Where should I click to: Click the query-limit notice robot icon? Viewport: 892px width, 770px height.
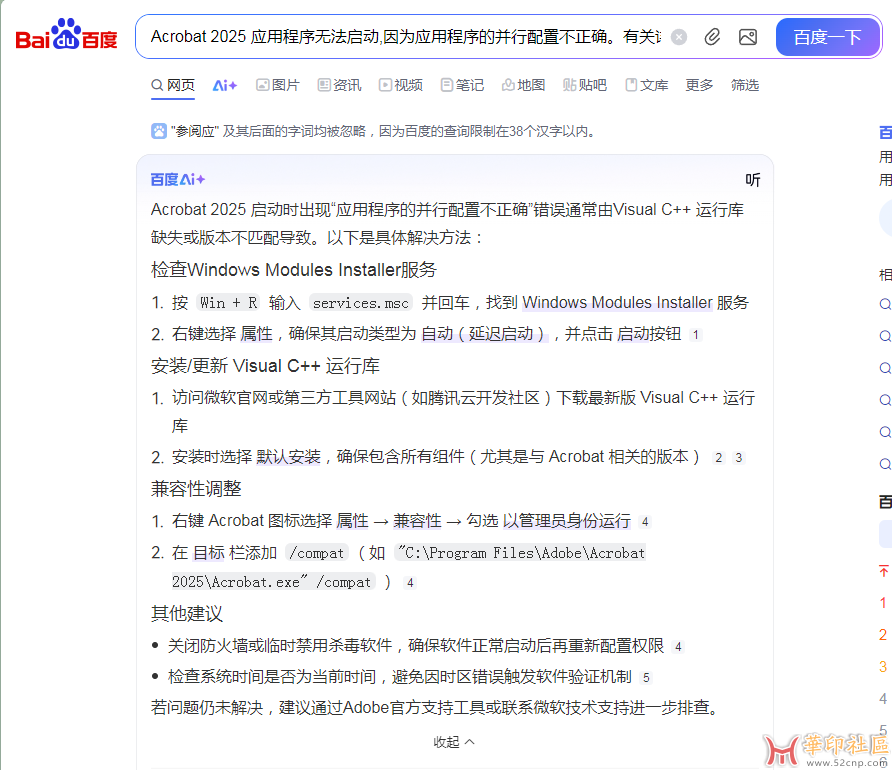(159, 131)
